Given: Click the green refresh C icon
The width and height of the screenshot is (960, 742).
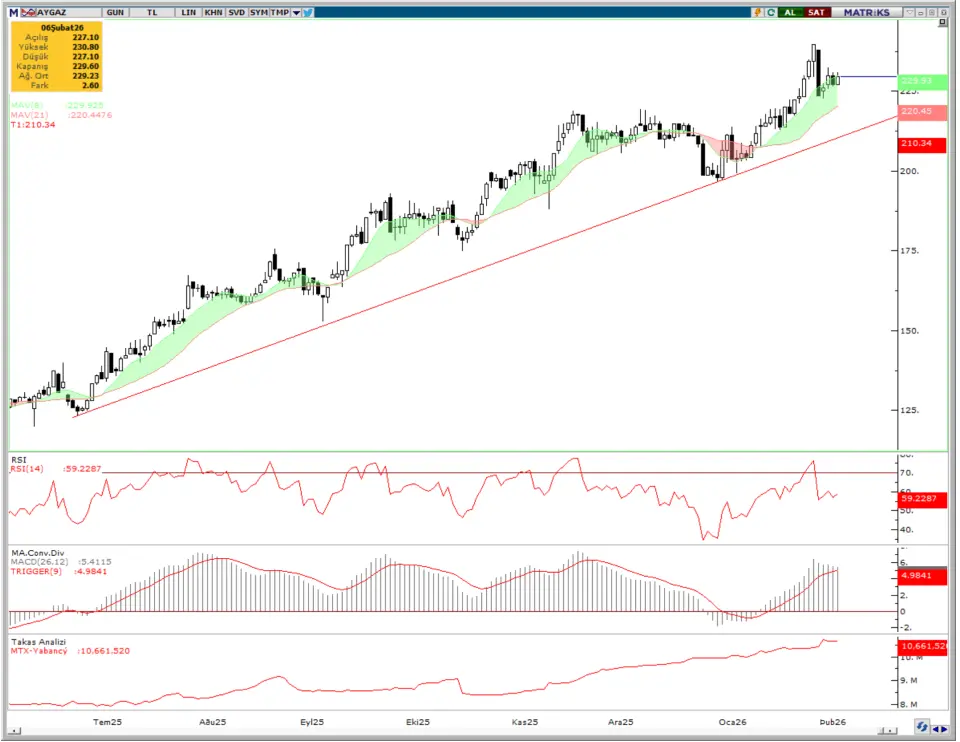Looking at the screenshot, I should coord(771,12).
